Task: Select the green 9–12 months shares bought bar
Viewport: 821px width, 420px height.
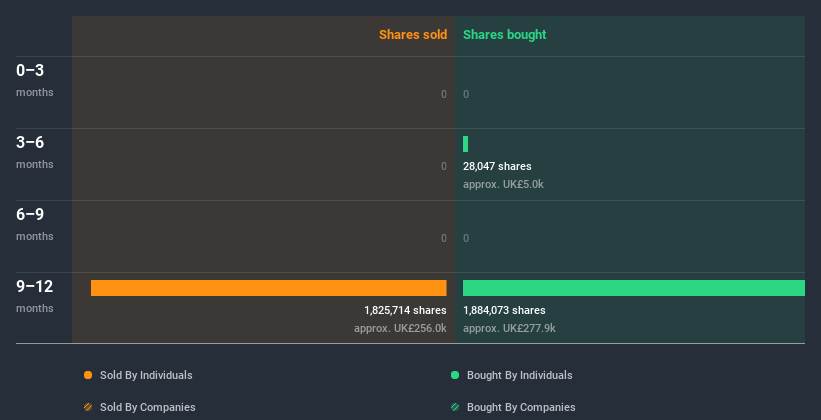Action: [634, 288]
